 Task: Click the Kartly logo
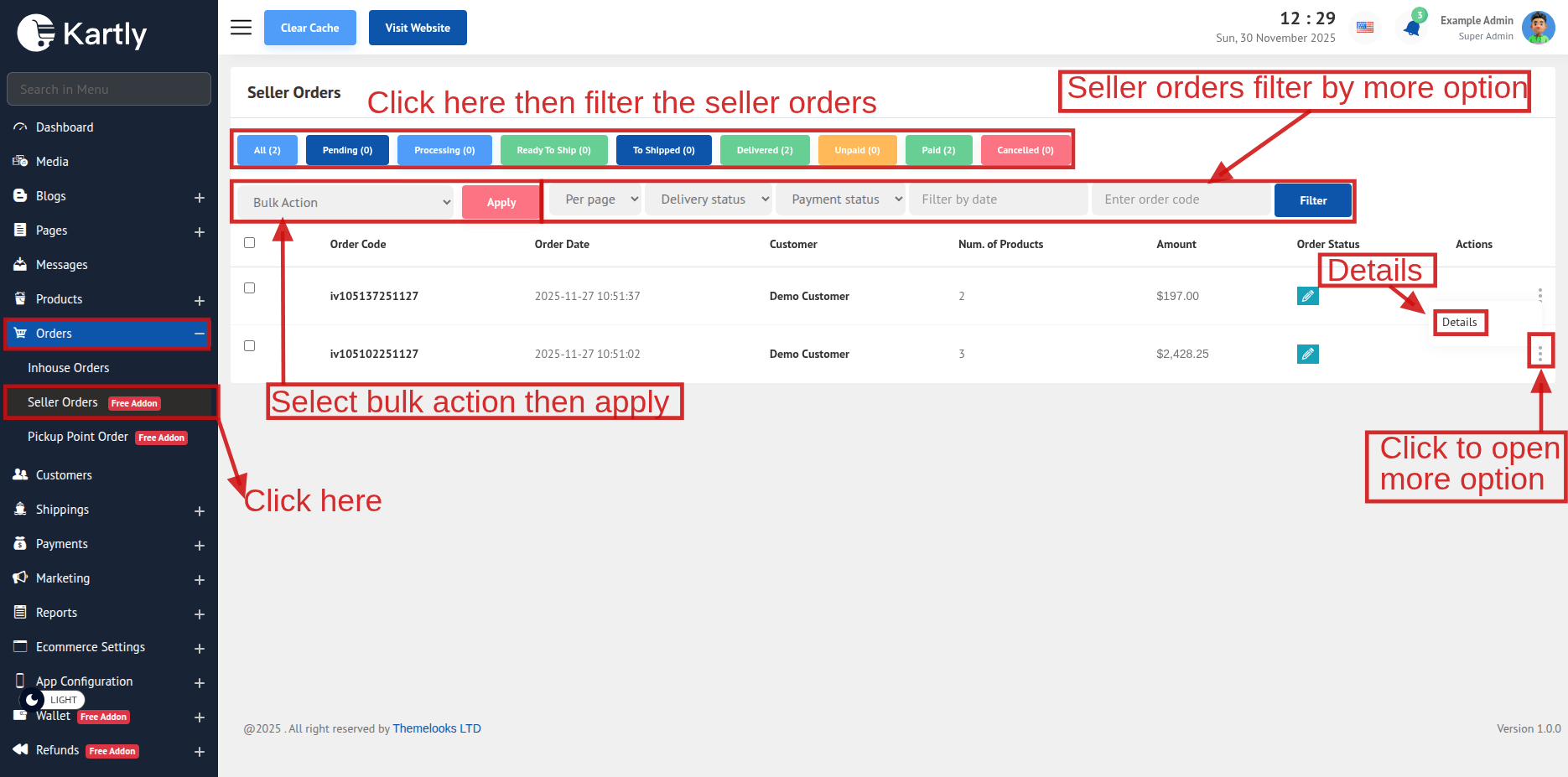pos(82,34)
